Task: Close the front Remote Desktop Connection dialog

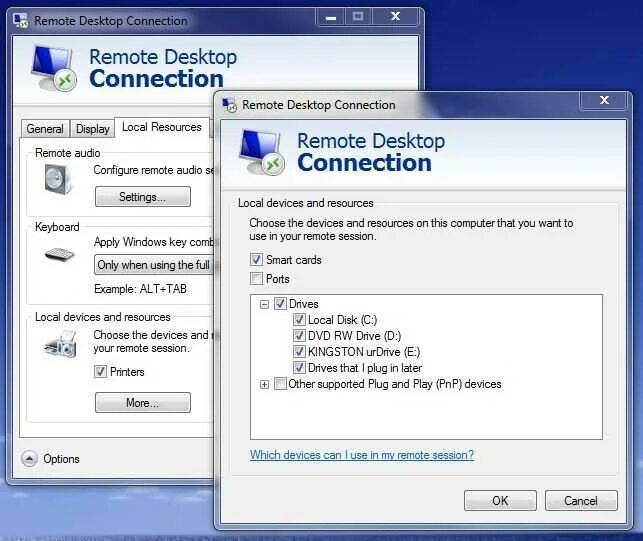Action: pos(604,100)
